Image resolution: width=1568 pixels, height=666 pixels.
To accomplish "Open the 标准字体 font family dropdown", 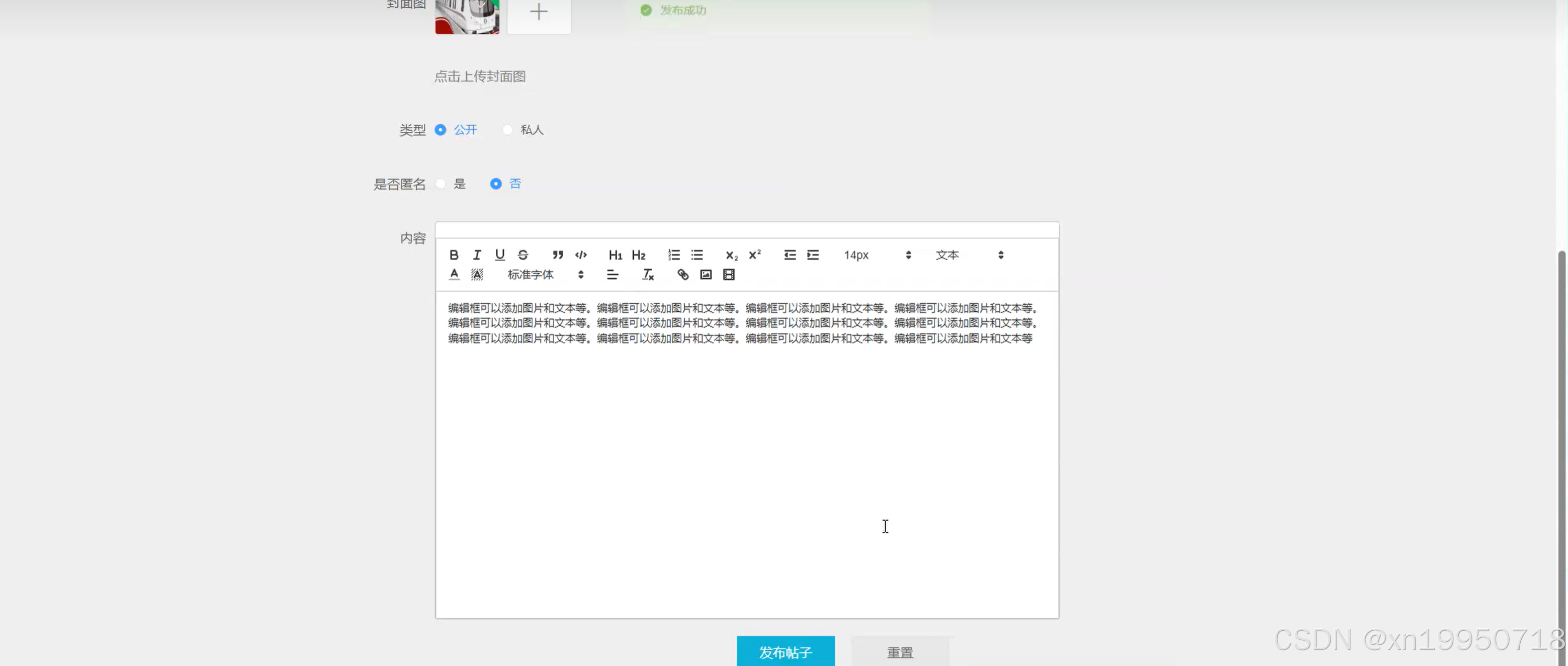I will coord(546,275).
